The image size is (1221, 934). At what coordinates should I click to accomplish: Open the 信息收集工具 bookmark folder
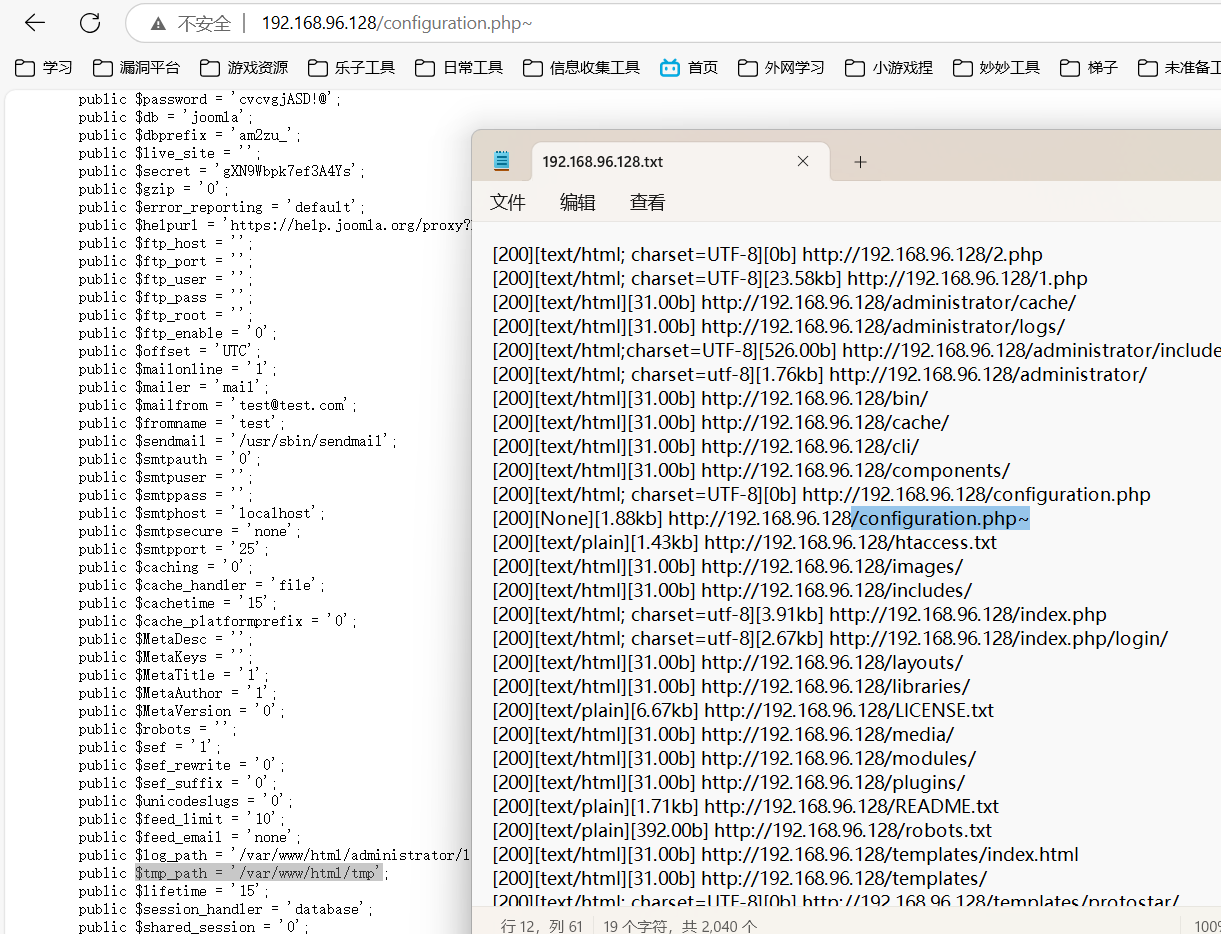581,68
